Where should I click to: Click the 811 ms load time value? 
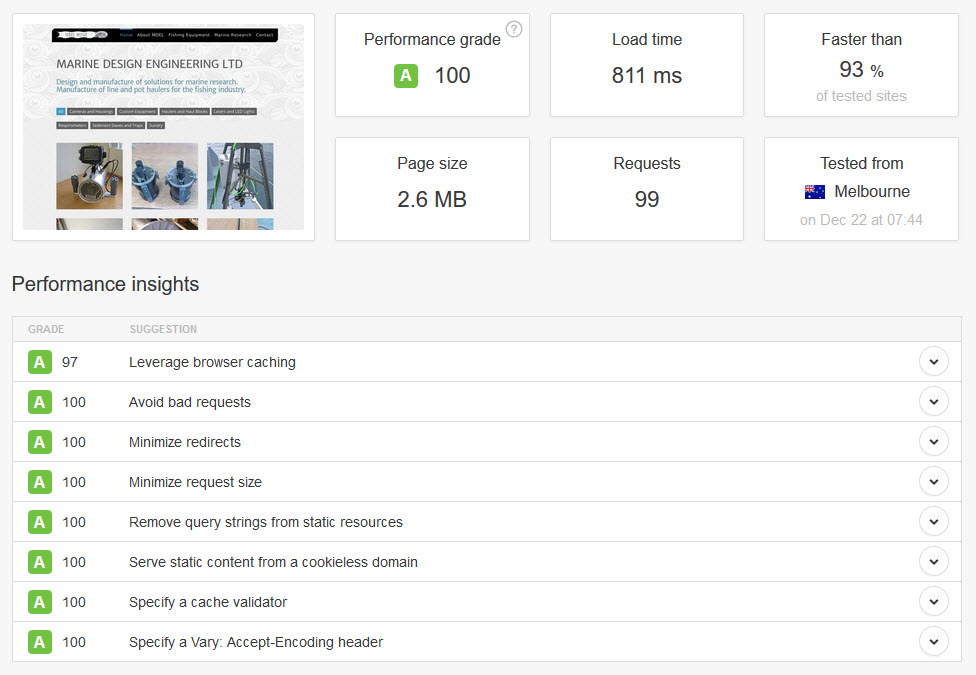(647, 76)
